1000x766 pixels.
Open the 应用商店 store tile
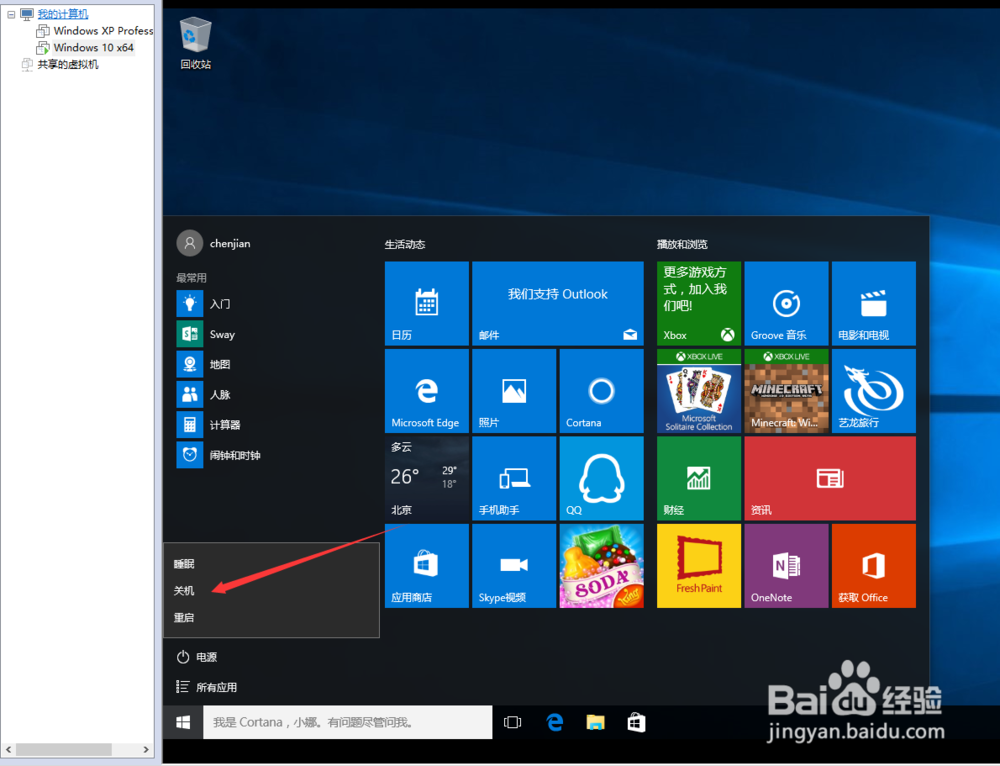[x=427, y=566]
